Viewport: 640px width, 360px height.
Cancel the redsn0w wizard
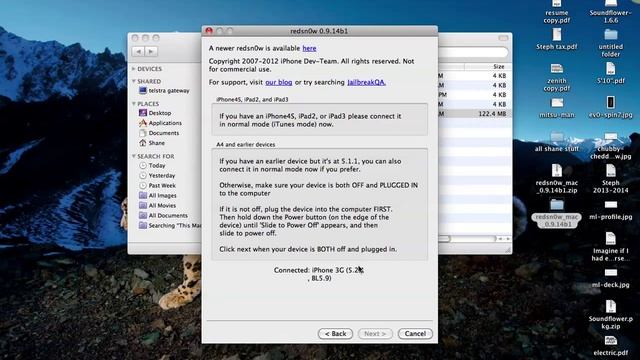415,333
